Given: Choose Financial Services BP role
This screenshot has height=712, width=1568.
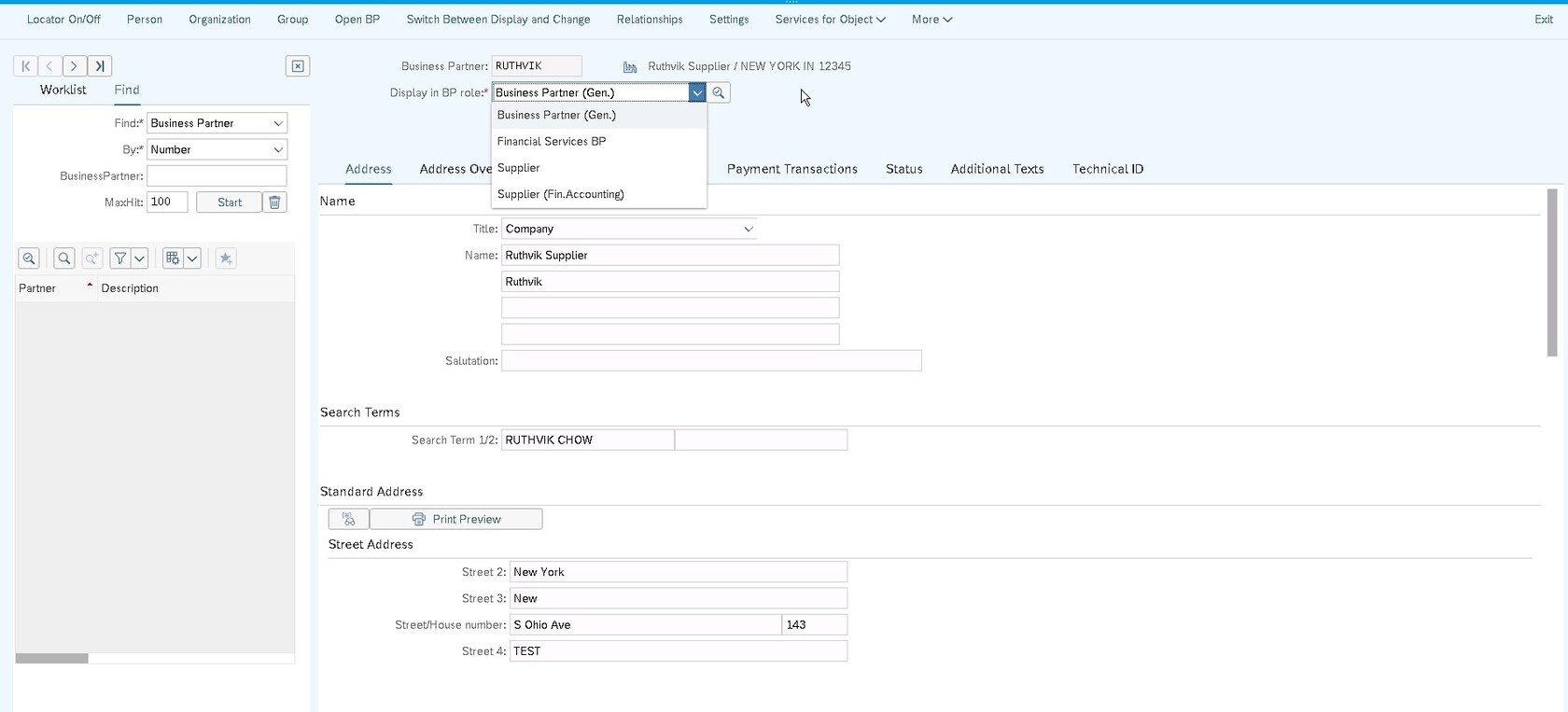Looking at the screenshot, I should (598, 142).
